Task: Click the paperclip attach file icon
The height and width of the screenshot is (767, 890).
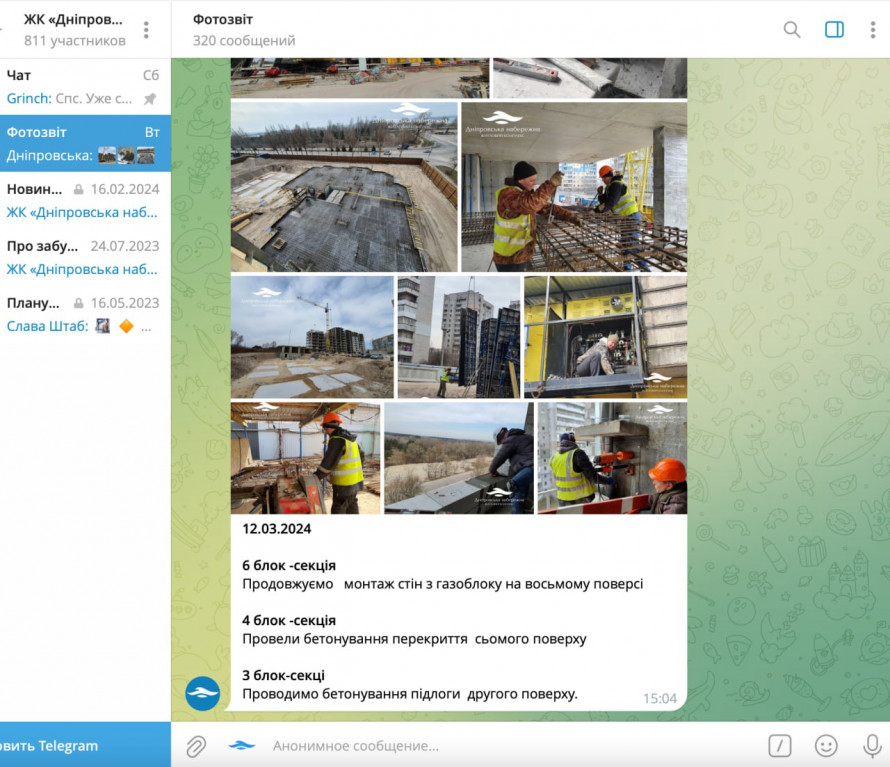Action: 196,746
